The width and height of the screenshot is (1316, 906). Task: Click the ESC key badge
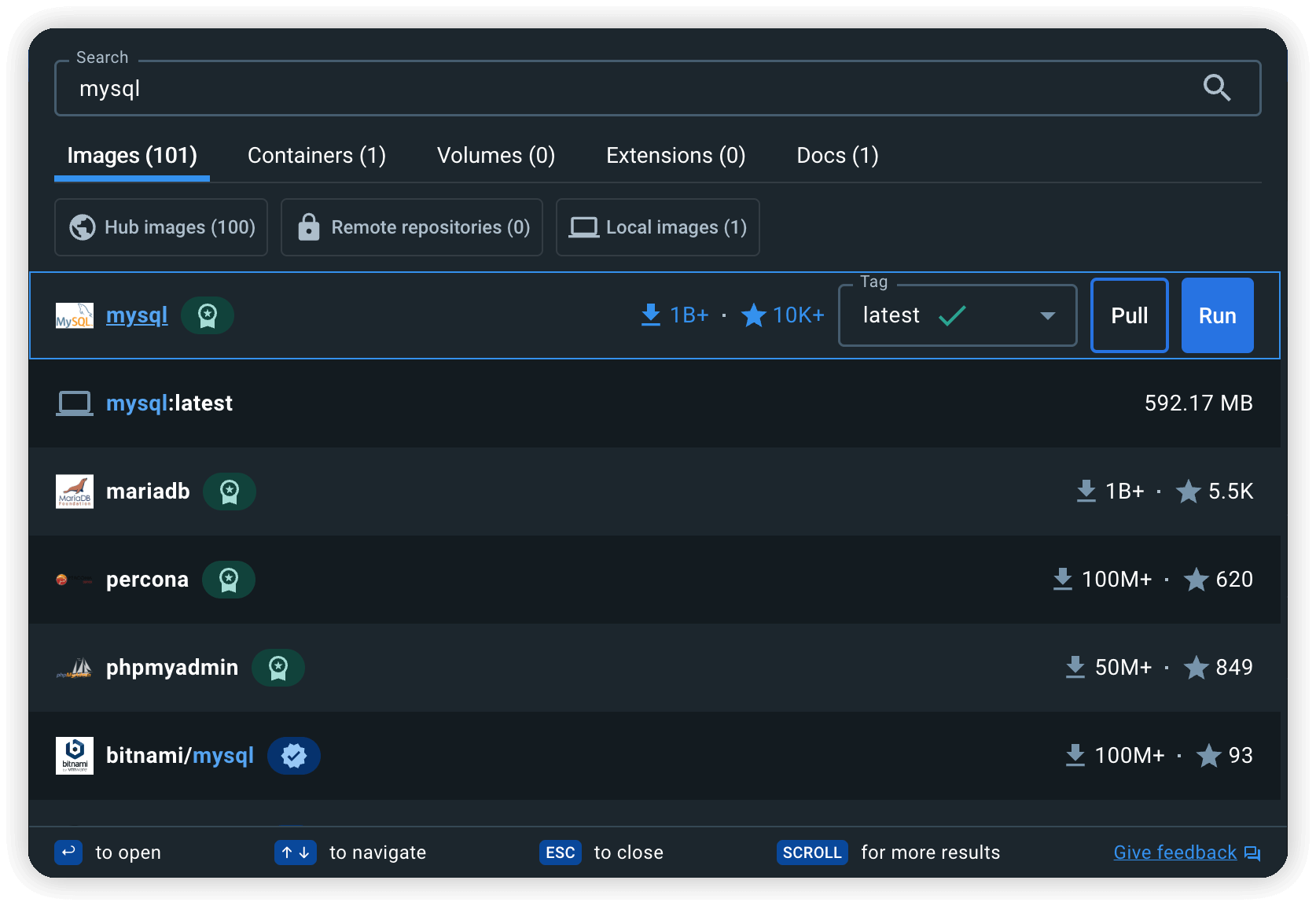561,853
